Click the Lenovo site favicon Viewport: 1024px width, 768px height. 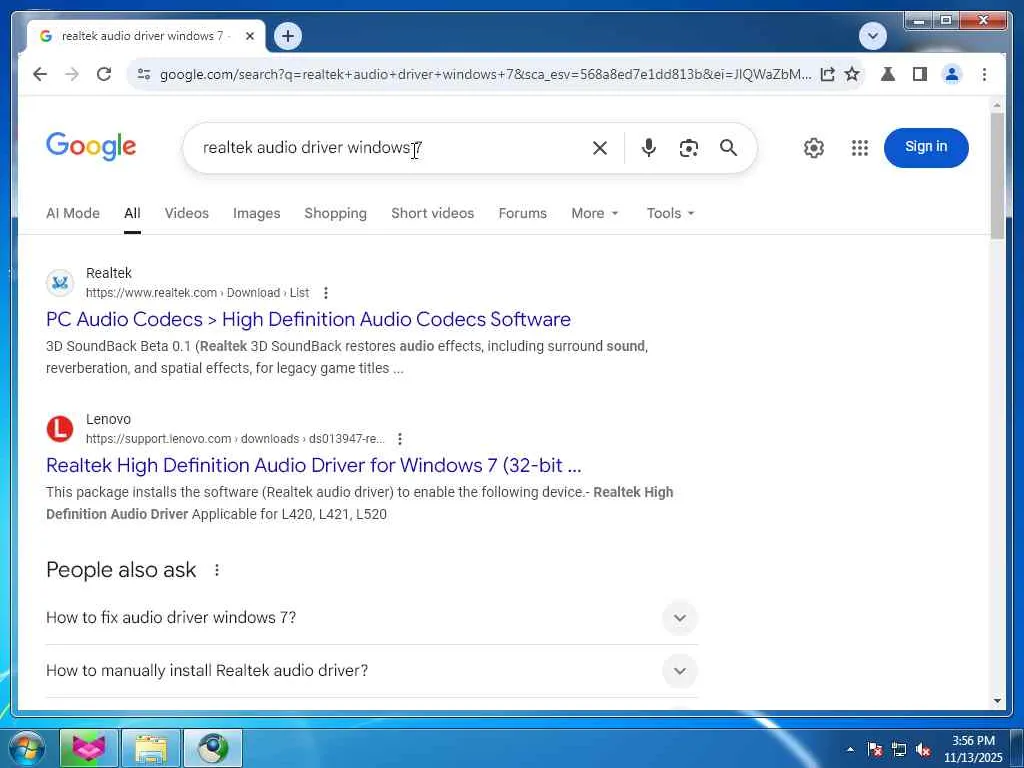pyautogui.click(x=59, y=429)
